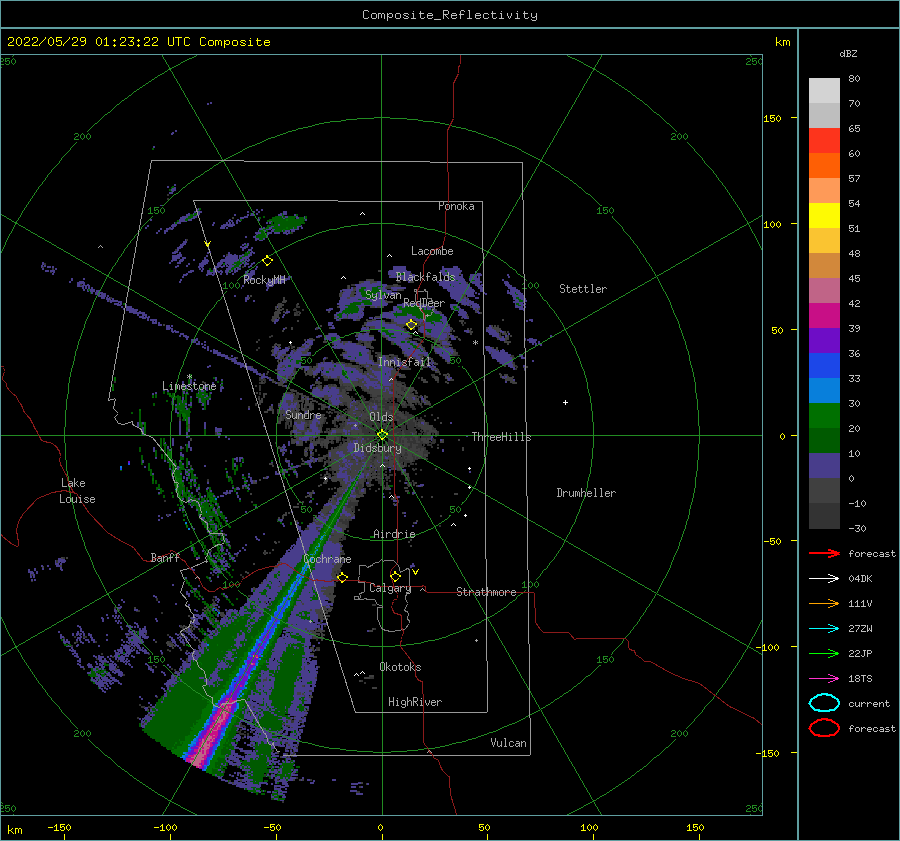This screenshot has width=900, height=841.
Task: Click the 18TS legend label
Action: pos(860,679)
